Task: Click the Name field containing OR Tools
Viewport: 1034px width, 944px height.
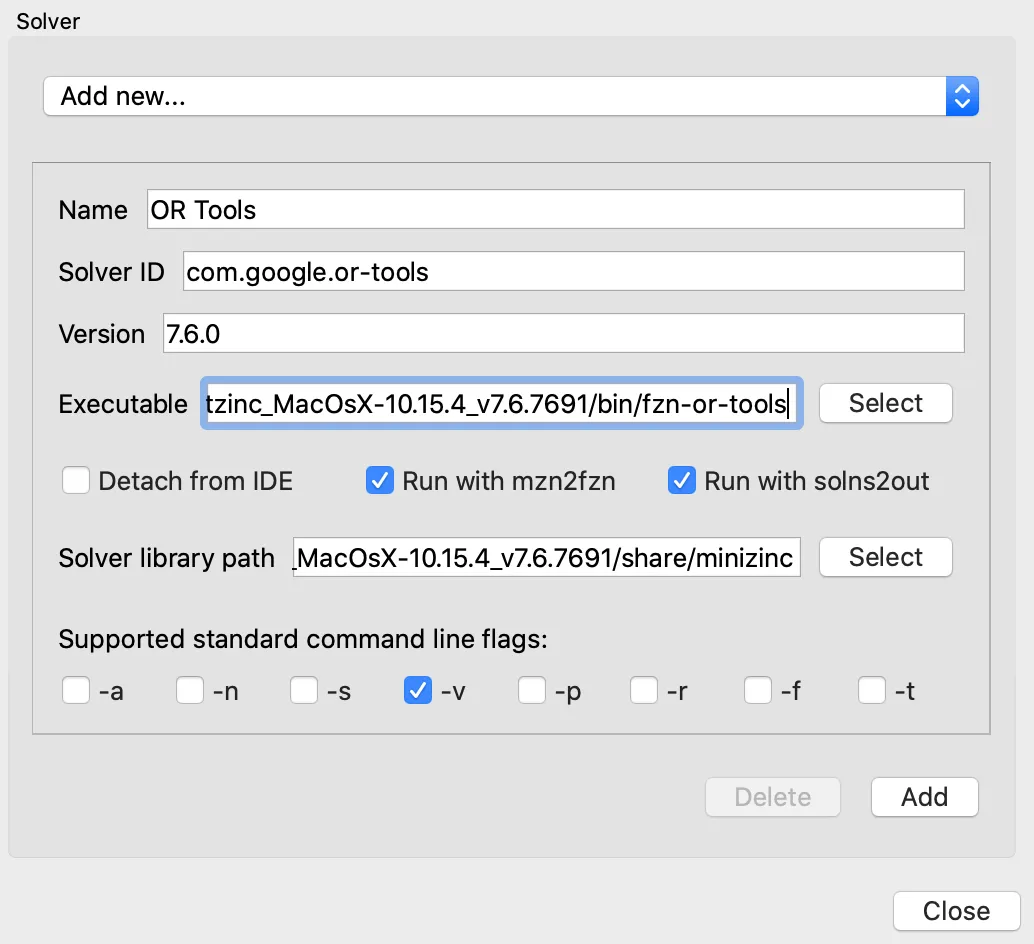Action: 555,210
